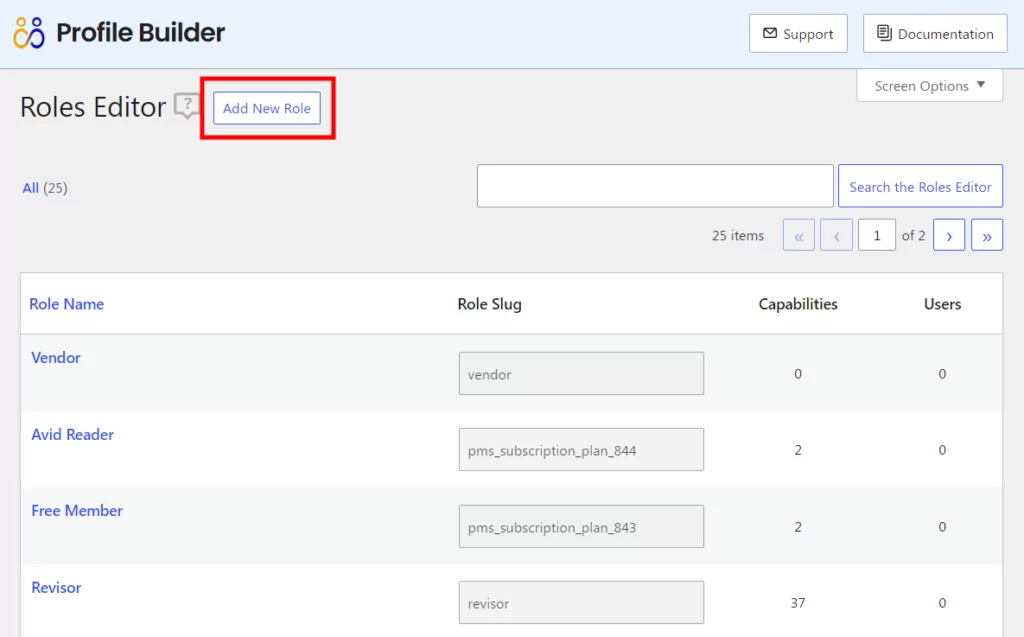
Task: Click the Add New Role button
Action: click(267, 108)
